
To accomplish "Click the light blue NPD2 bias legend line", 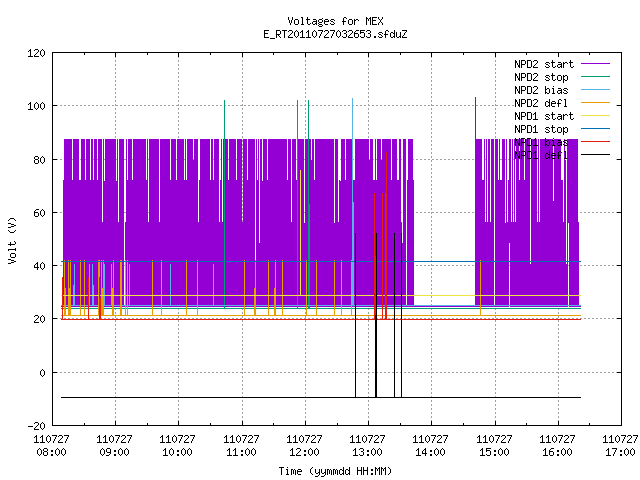I will (x=596, y=90).
